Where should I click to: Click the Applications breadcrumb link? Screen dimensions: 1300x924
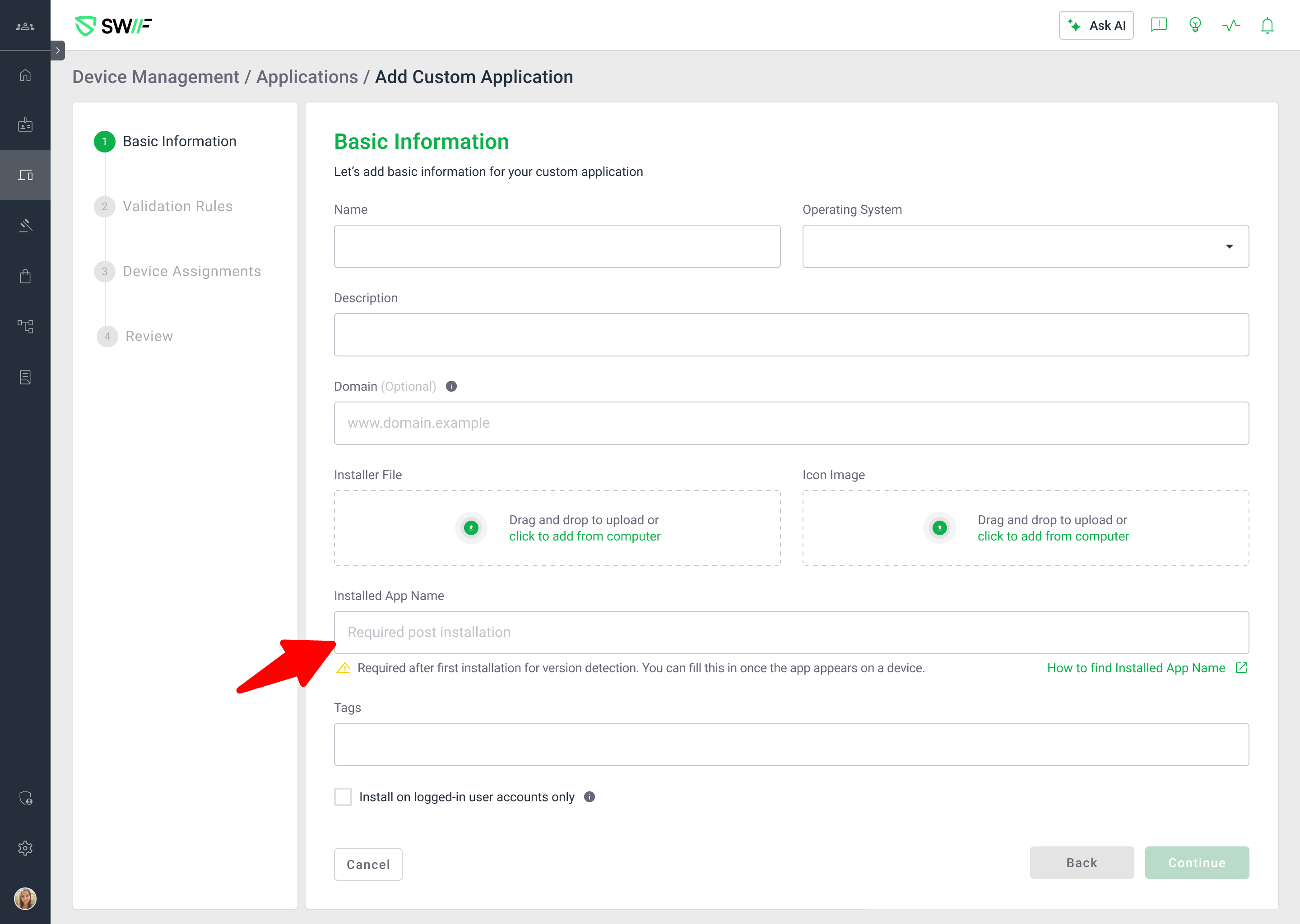(307, 77)
